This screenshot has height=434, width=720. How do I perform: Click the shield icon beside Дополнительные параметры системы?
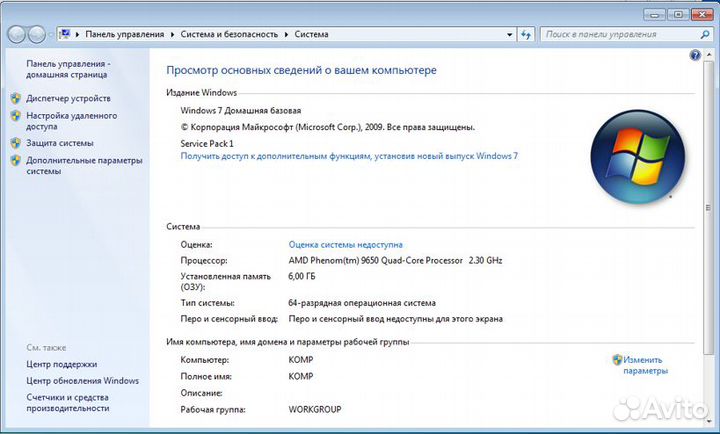click(x=16, y=160)
